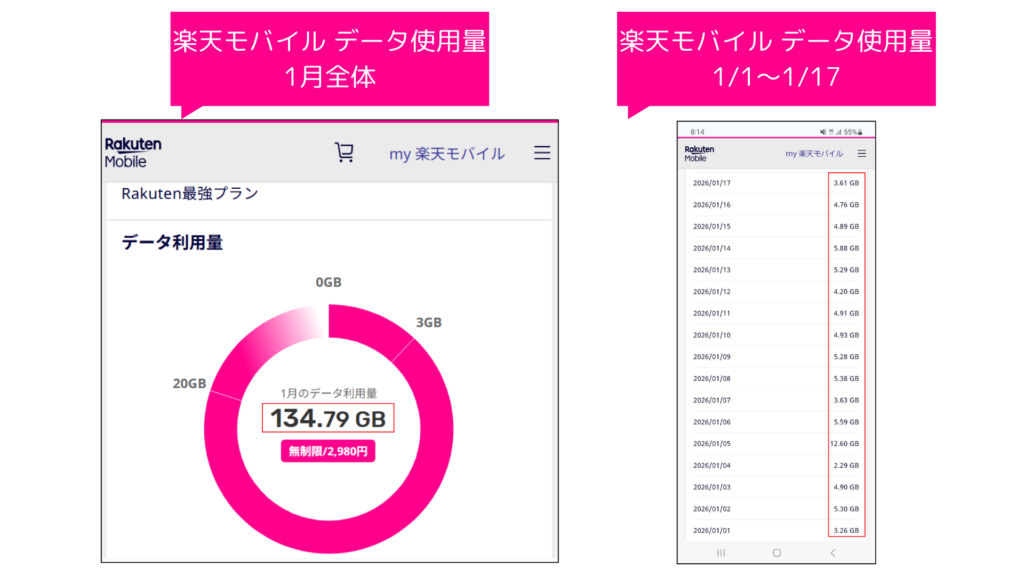Screen dimensions: 1024x576
Task: Tap Android home circle button
Action: tap(777, 552)
